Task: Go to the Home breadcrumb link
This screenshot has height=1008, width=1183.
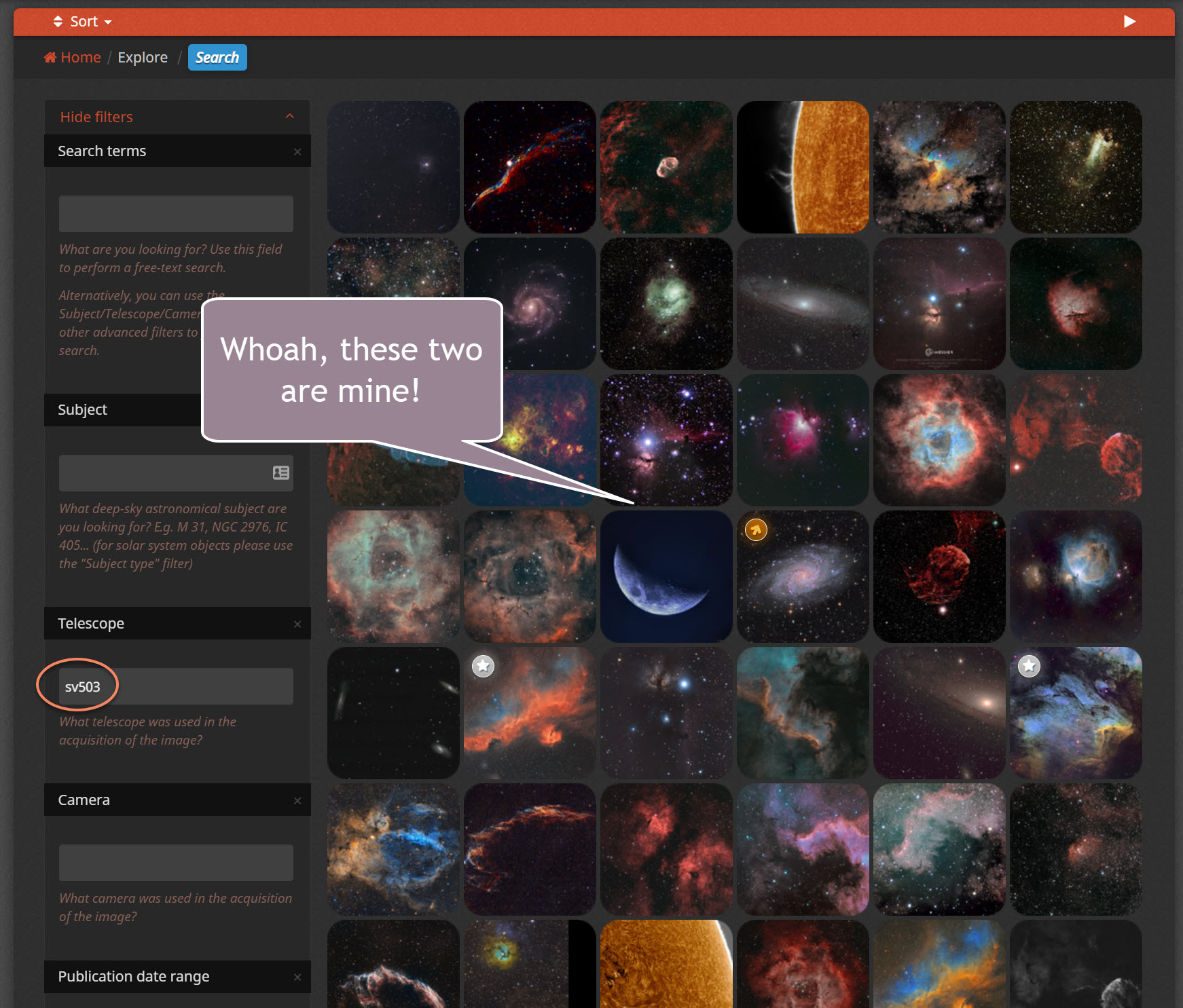Action: [73, 58]
